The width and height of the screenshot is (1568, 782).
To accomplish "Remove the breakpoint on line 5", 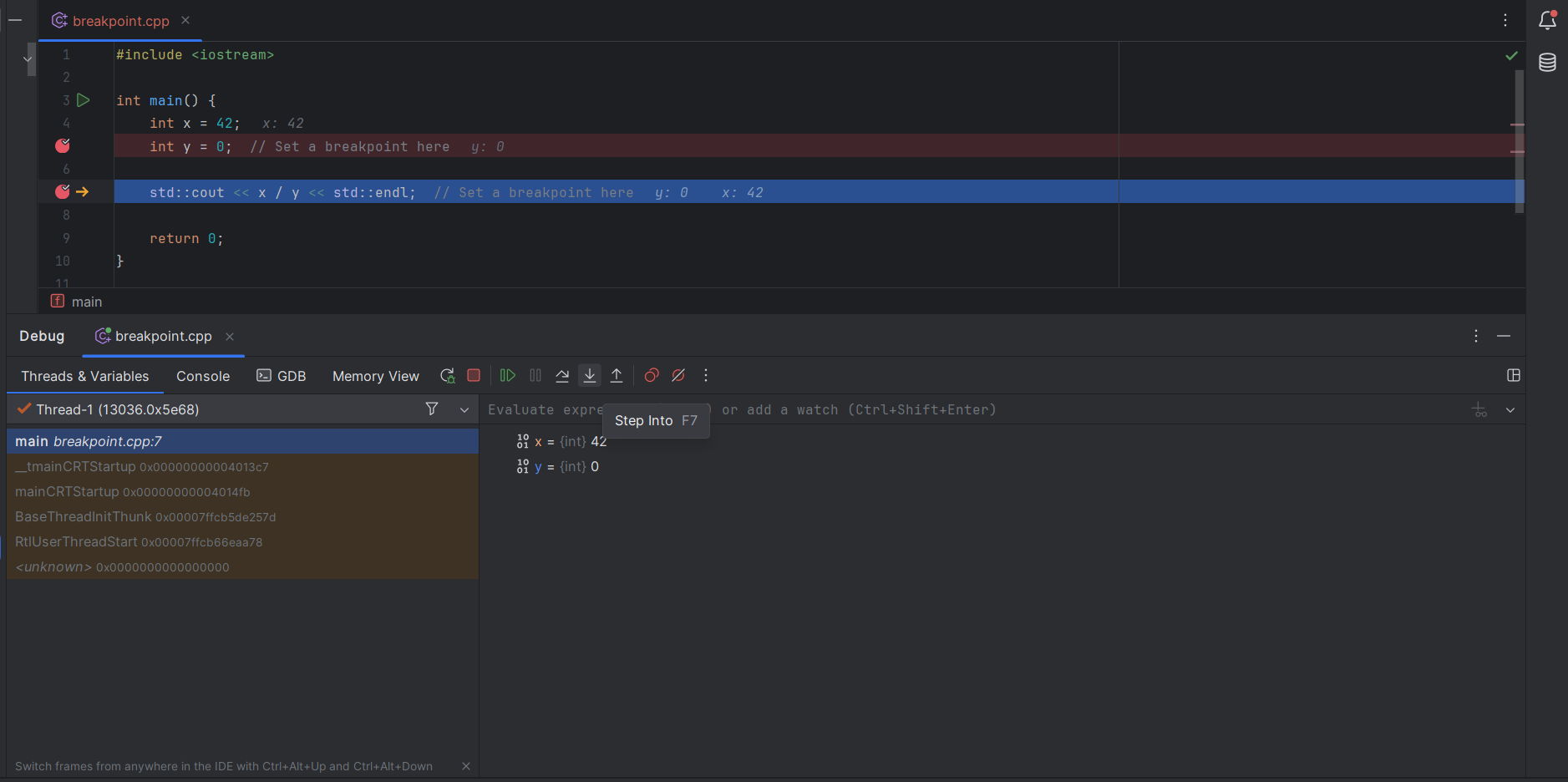I will [x=63, y=145].
